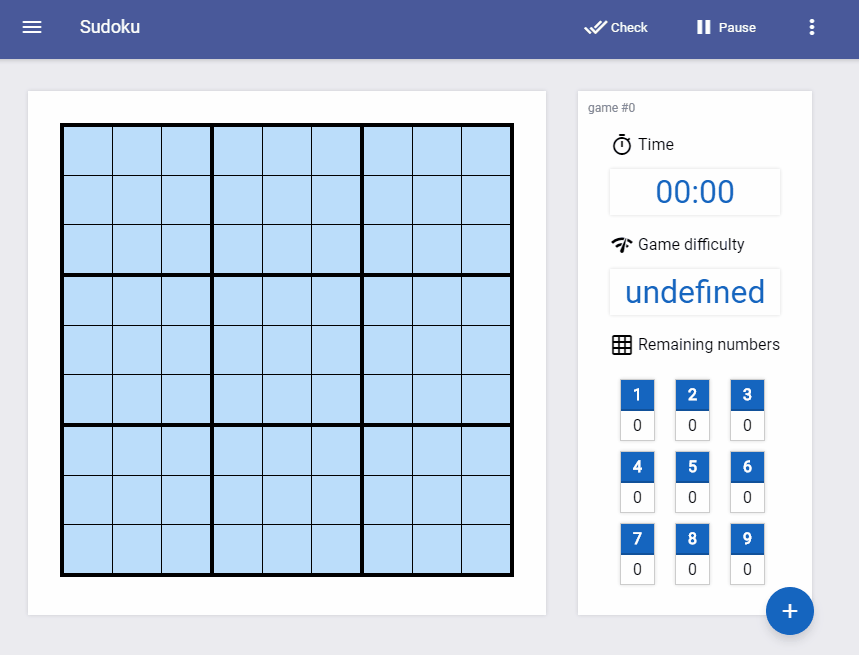Click the double-checkmark Check icon

point(597,27)
